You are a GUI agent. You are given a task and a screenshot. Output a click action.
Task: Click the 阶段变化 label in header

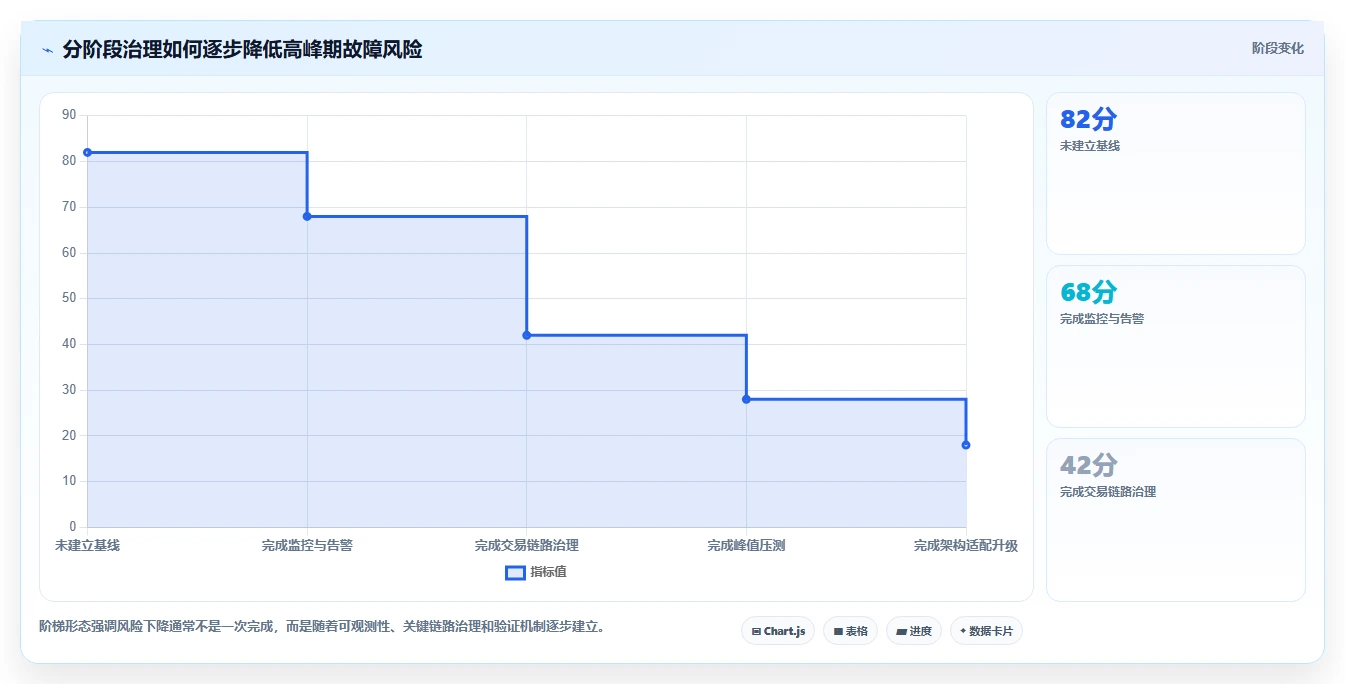tap(1277, 48)
